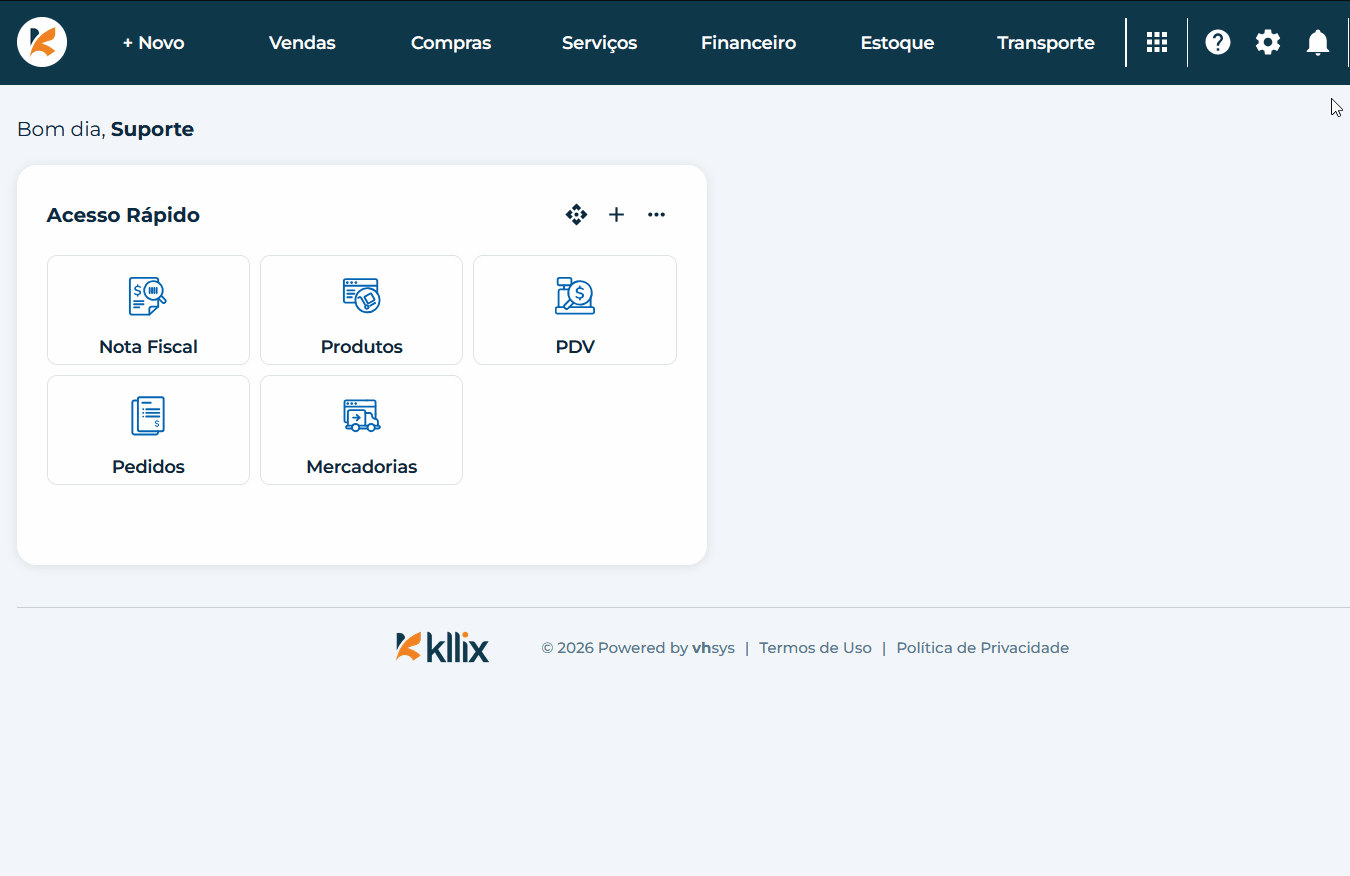Open the Estoque menu
The height and width of the screenshot is (876, 1350).
[897, 43]
